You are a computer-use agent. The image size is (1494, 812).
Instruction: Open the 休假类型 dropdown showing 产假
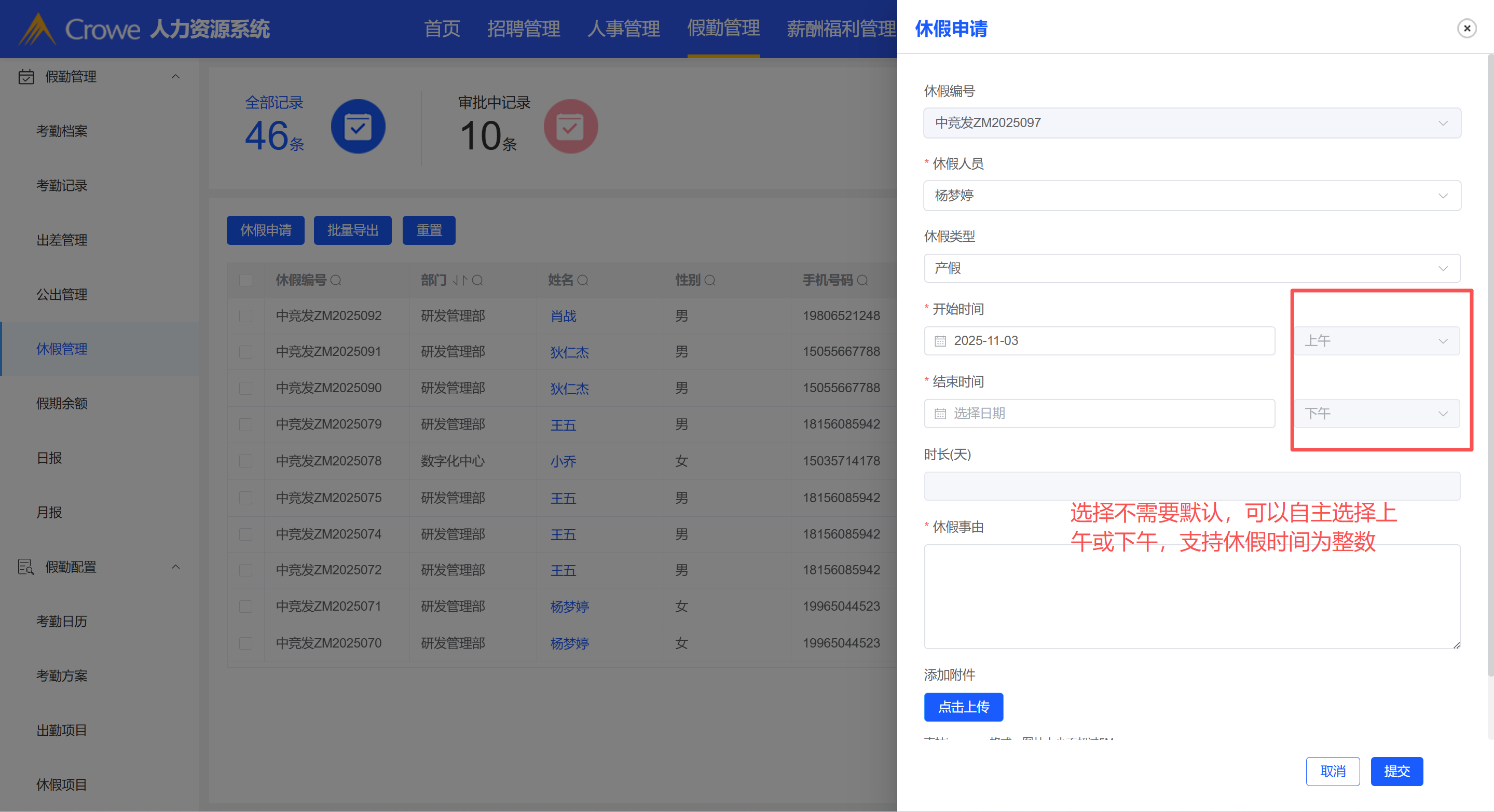coord(1191,268)
